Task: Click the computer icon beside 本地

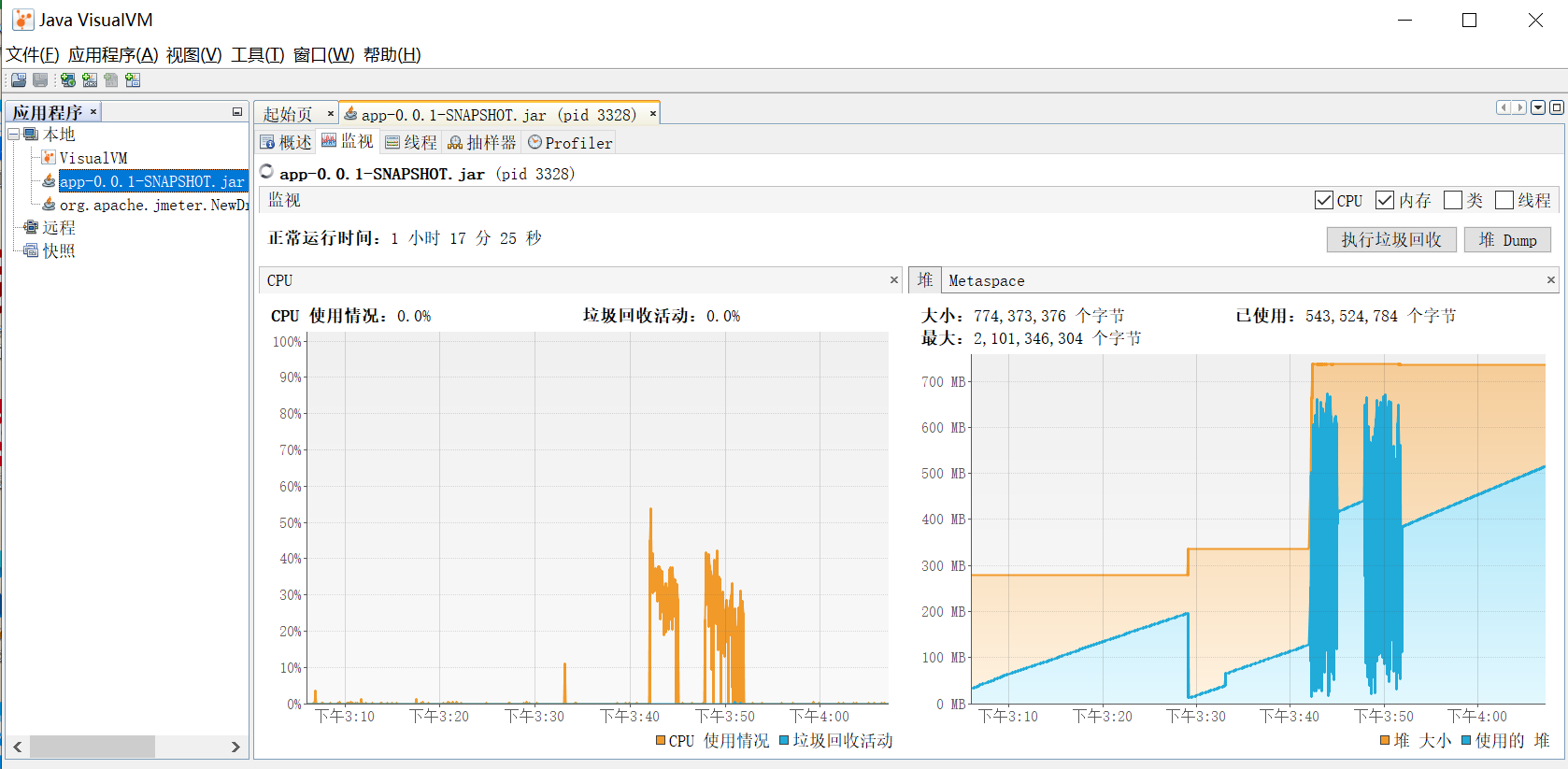Action: coord(31,135)
